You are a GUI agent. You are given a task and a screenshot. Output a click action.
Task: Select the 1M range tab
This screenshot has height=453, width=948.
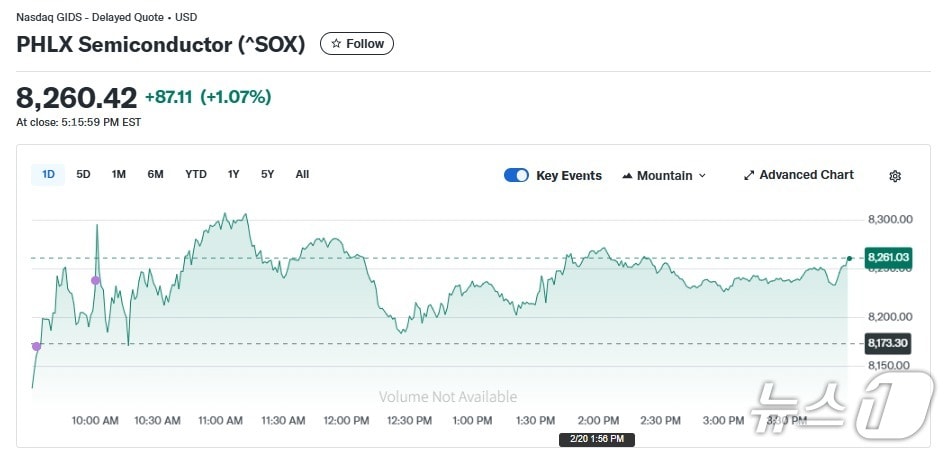click(119, 174)
